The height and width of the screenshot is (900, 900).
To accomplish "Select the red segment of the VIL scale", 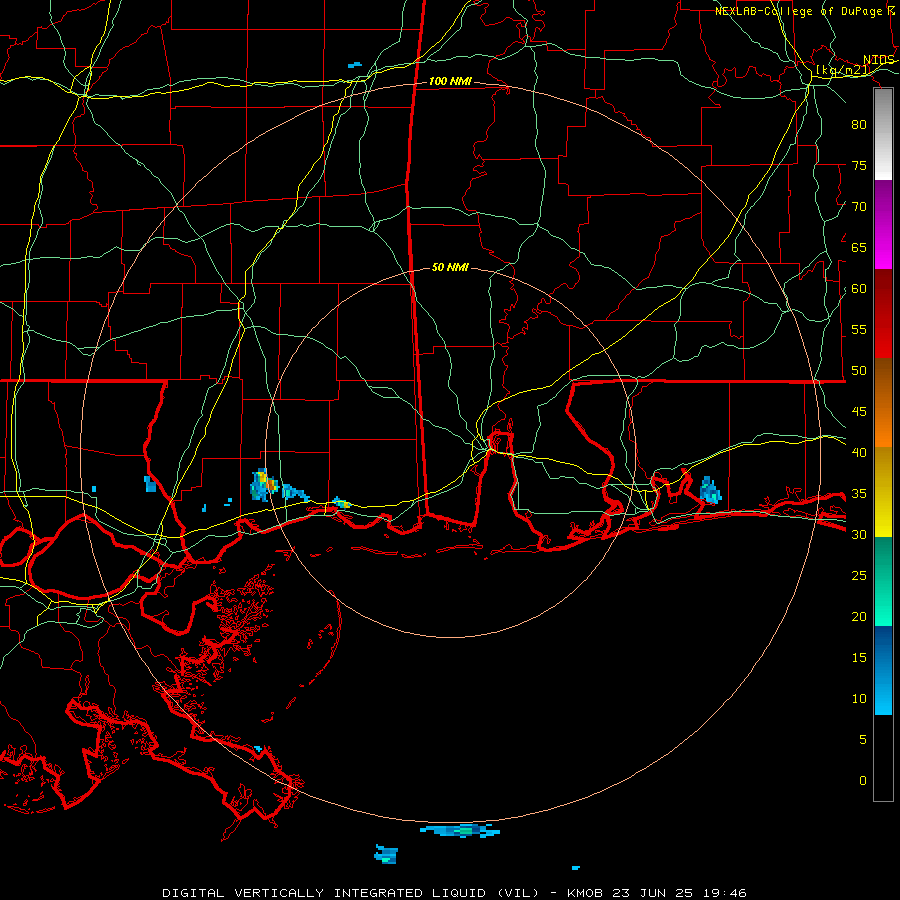I will click(883, 314).
